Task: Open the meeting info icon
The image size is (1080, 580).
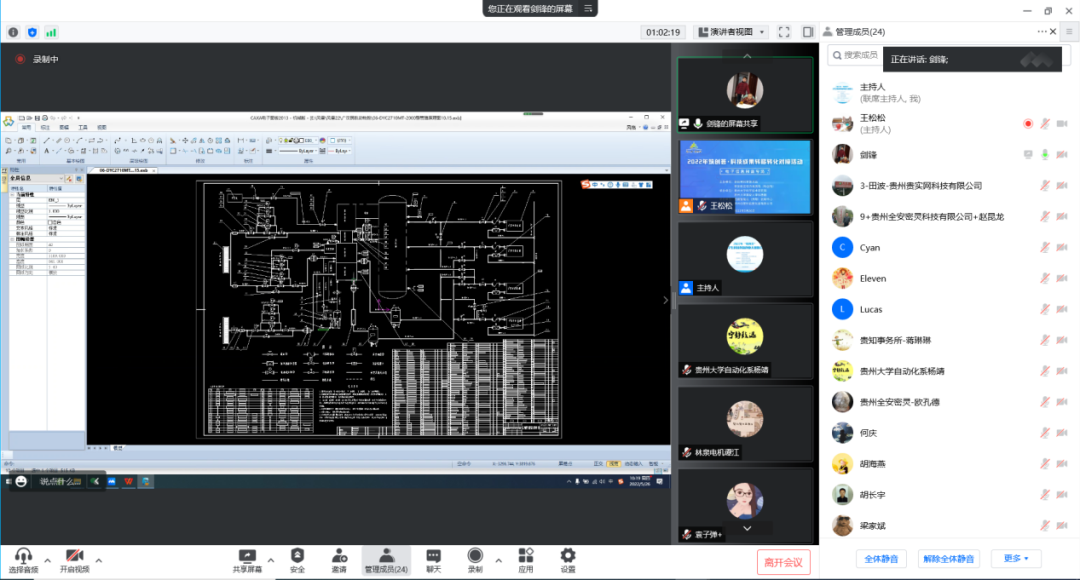Action: click(14, 32)
